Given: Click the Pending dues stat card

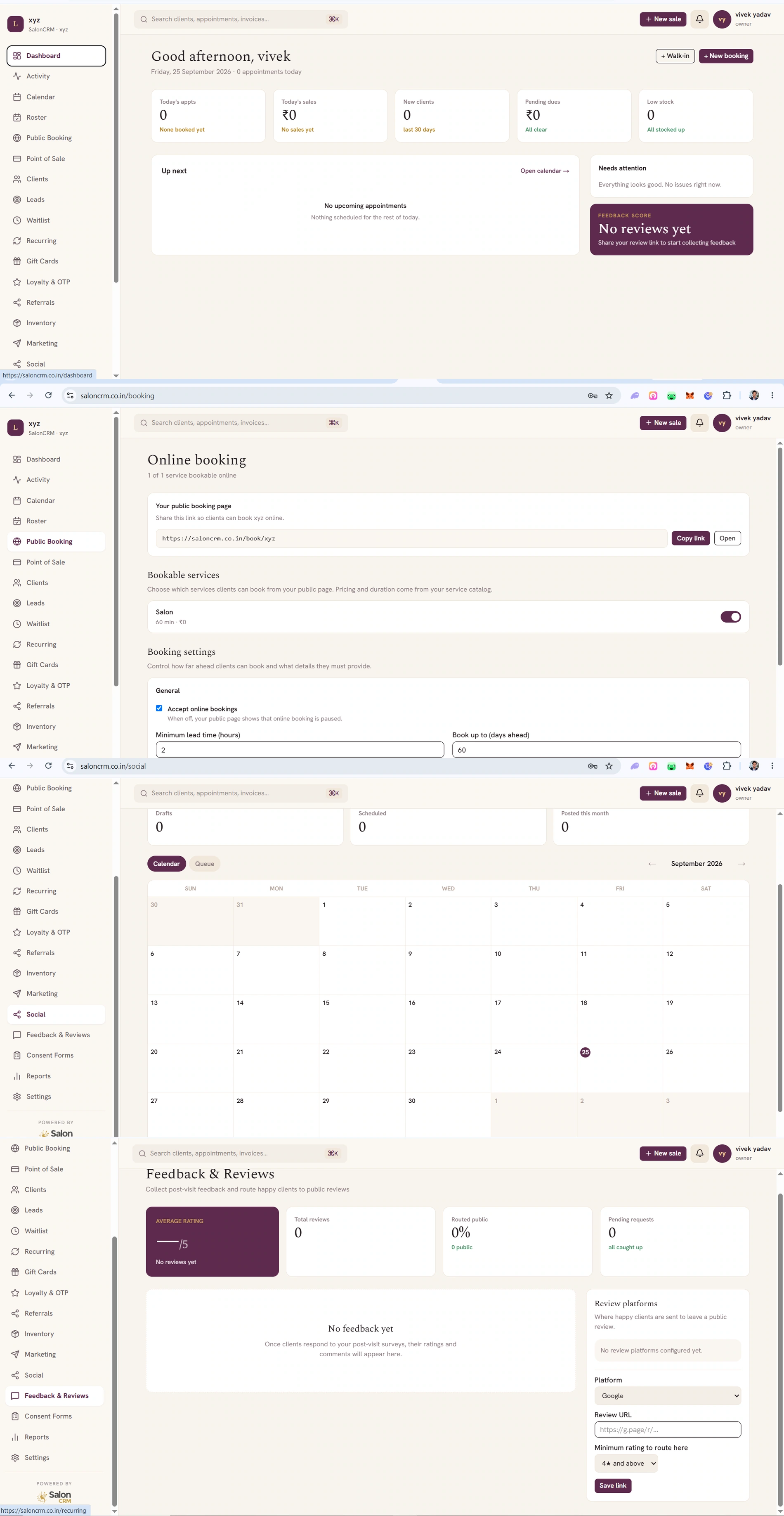Looking at the screenshot, I should click(574, 115).
